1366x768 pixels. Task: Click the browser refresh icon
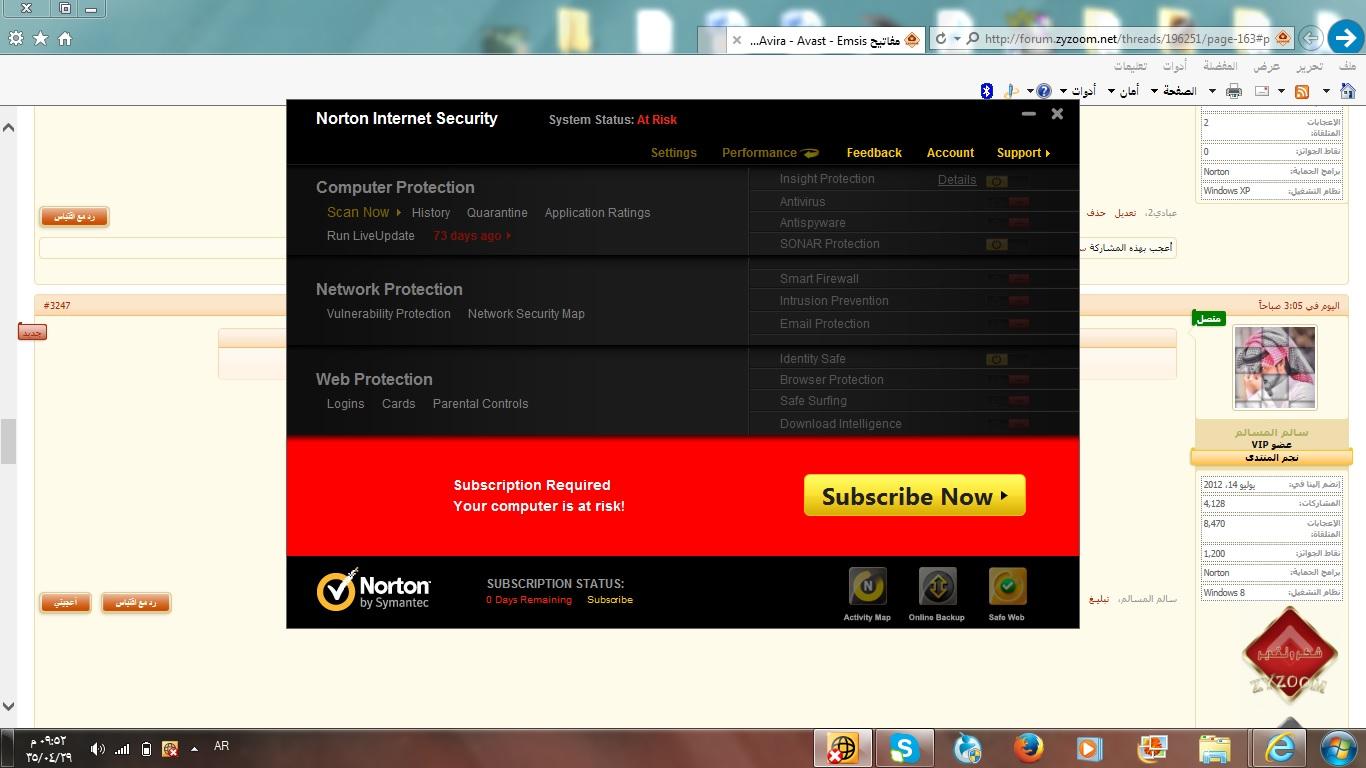[x=940, y=39]
